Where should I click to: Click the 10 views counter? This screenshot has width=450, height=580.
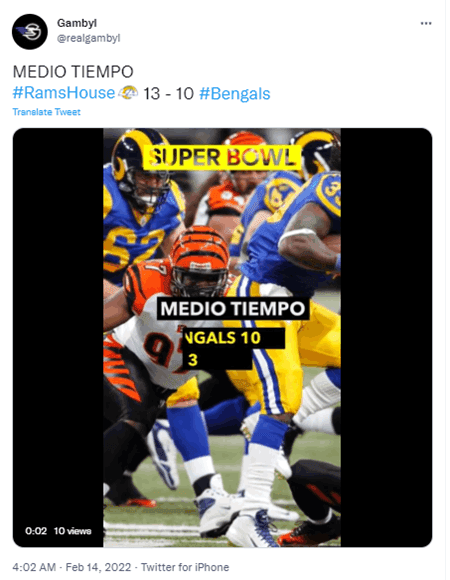(x=72, y=531)
